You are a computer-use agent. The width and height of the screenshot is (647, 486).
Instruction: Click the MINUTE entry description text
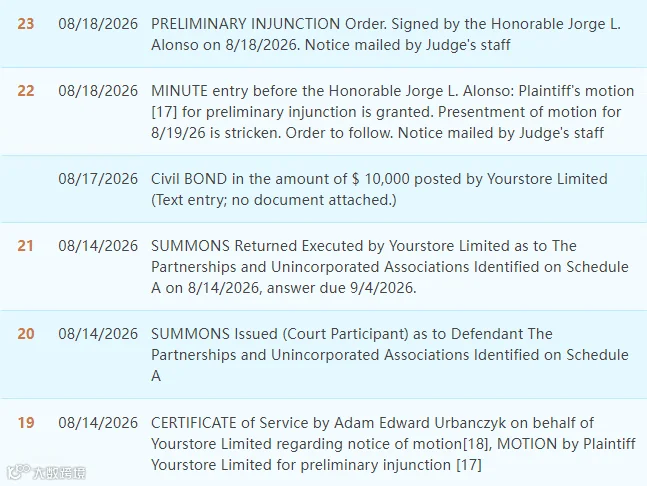[392, 112]
